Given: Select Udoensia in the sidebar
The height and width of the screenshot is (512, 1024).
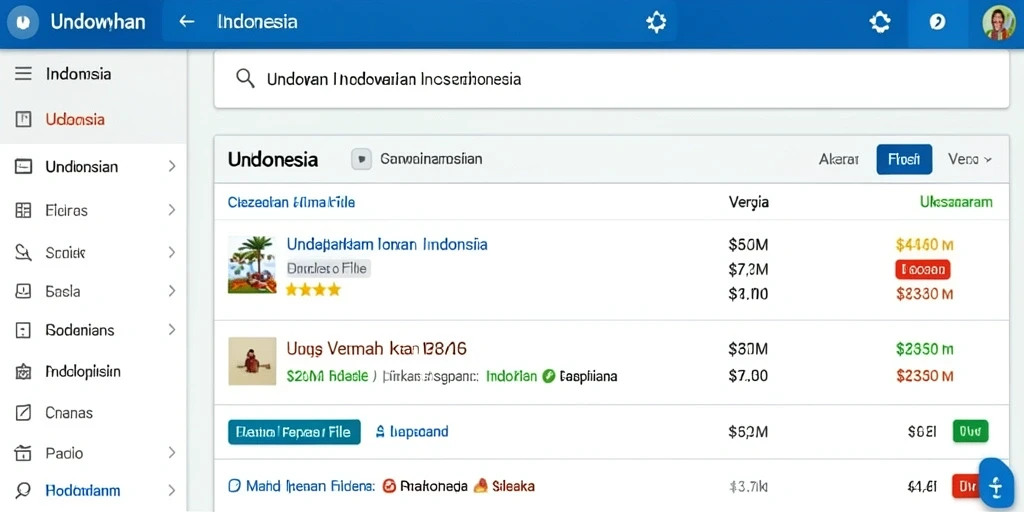Looking at the screenshot, I should click(75, 120).
